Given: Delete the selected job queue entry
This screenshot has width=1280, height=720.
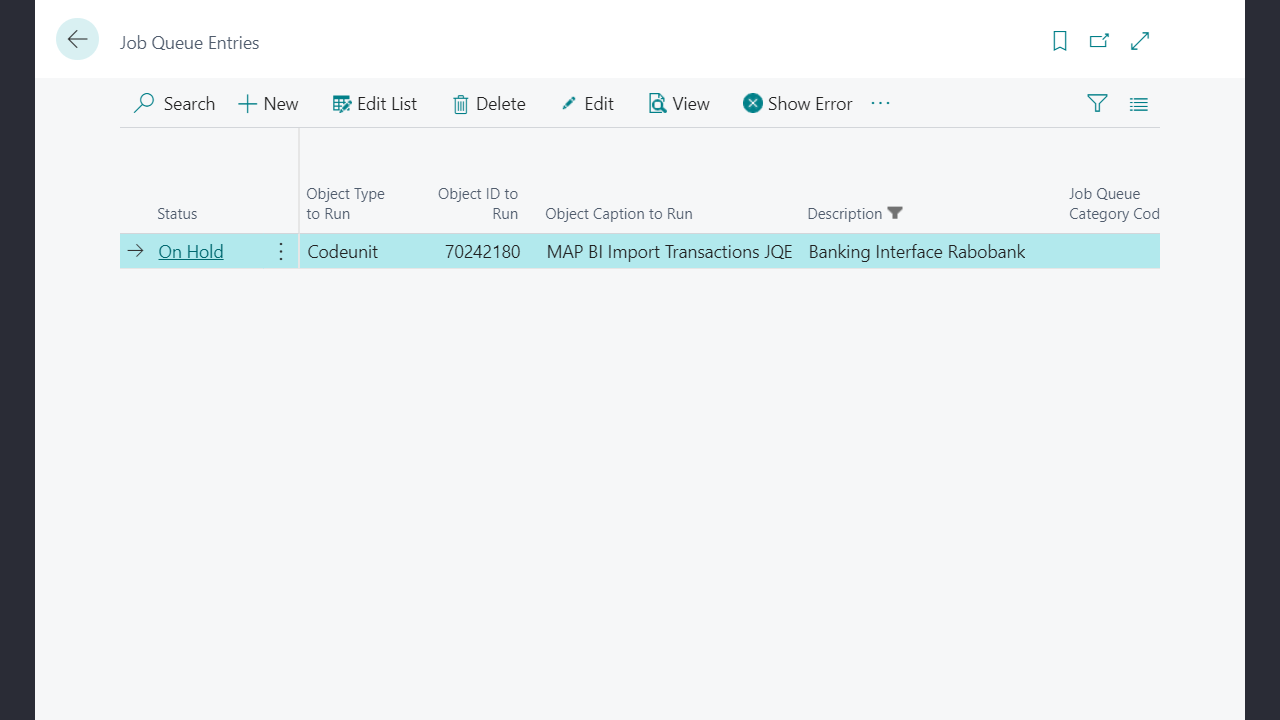Looking at the screenshot, I should point(489,104).
